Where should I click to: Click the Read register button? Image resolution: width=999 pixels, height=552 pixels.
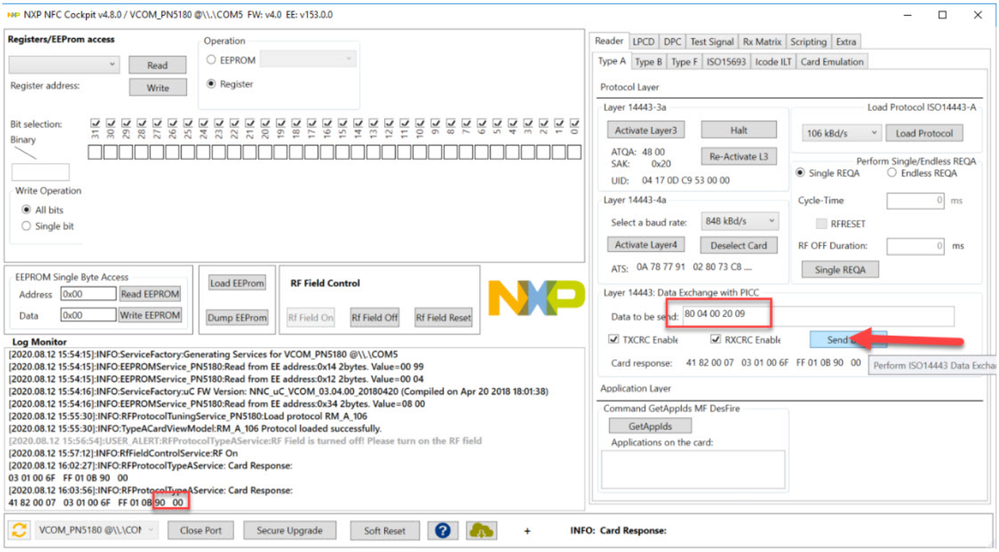click(x=157, y=65)
